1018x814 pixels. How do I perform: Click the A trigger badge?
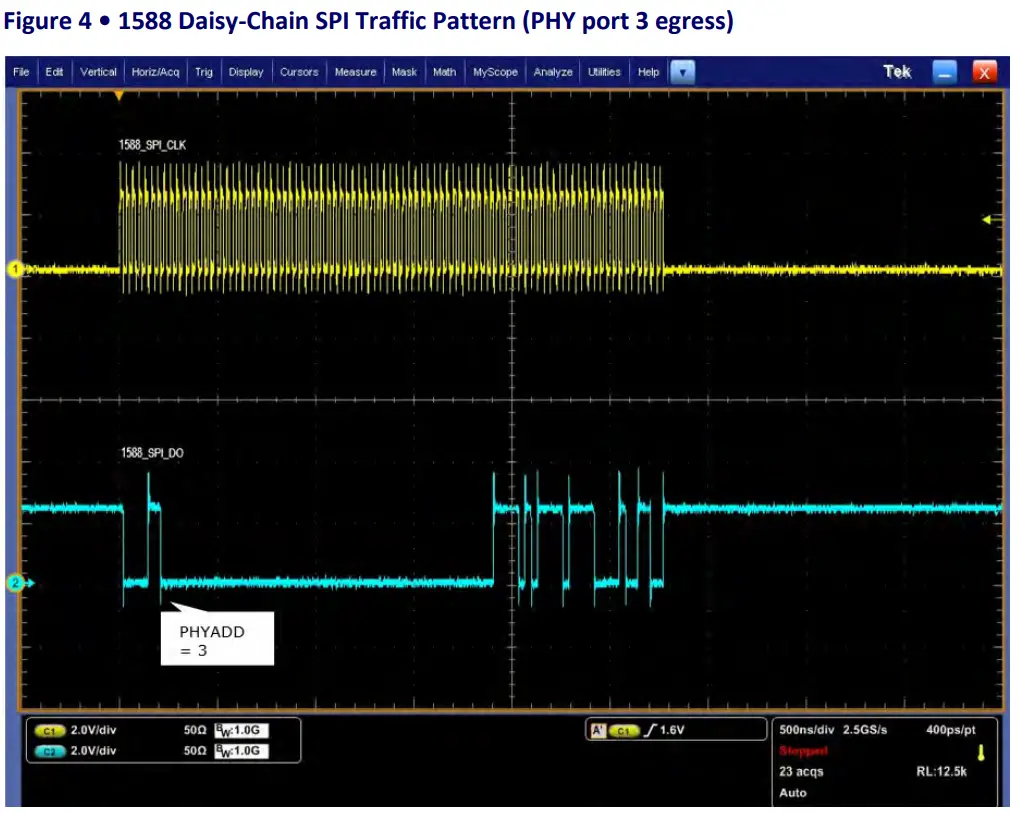(x=597, y=731)
